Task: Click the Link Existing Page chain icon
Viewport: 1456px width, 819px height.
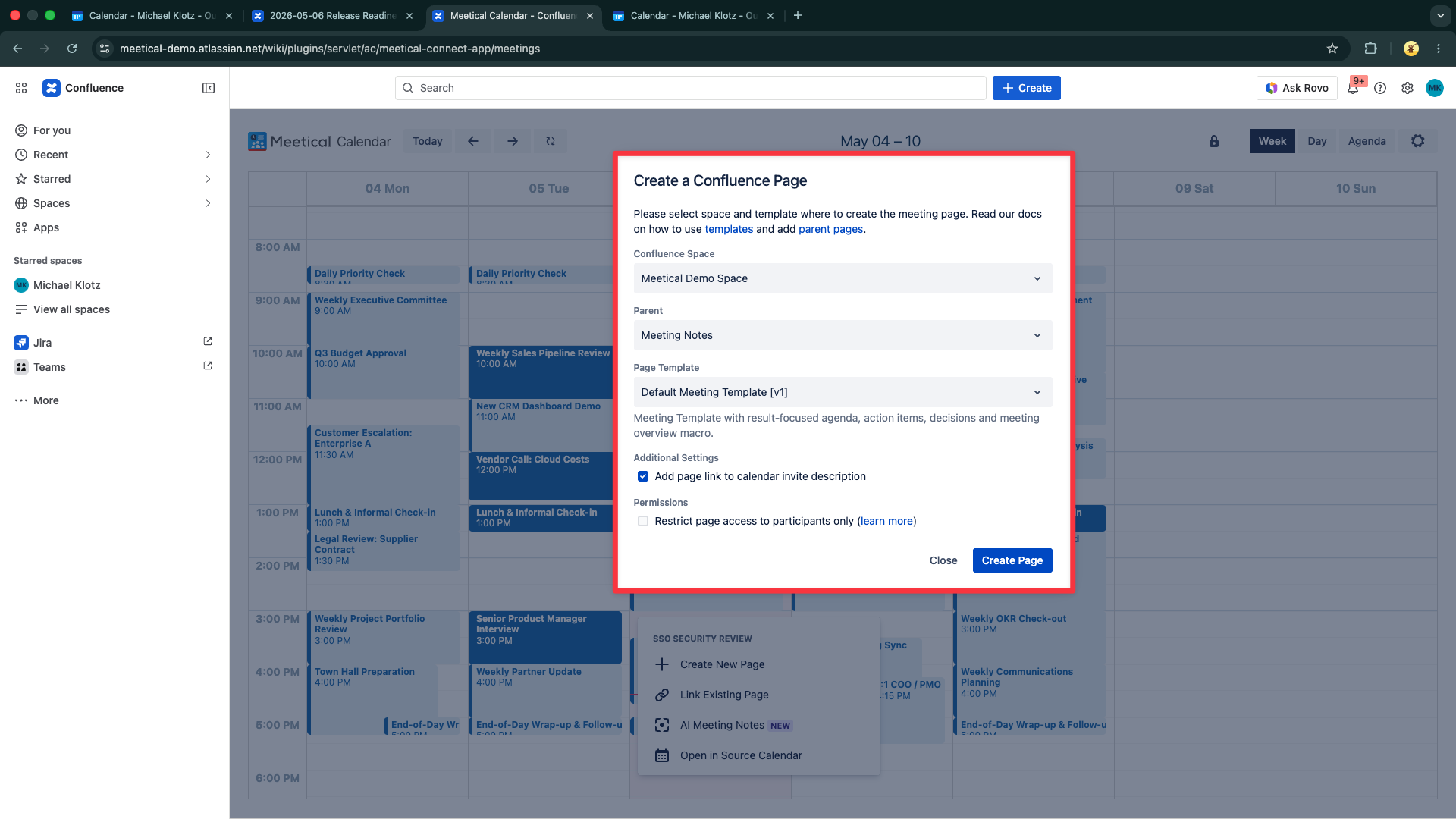Action: (x=662, y=695)
